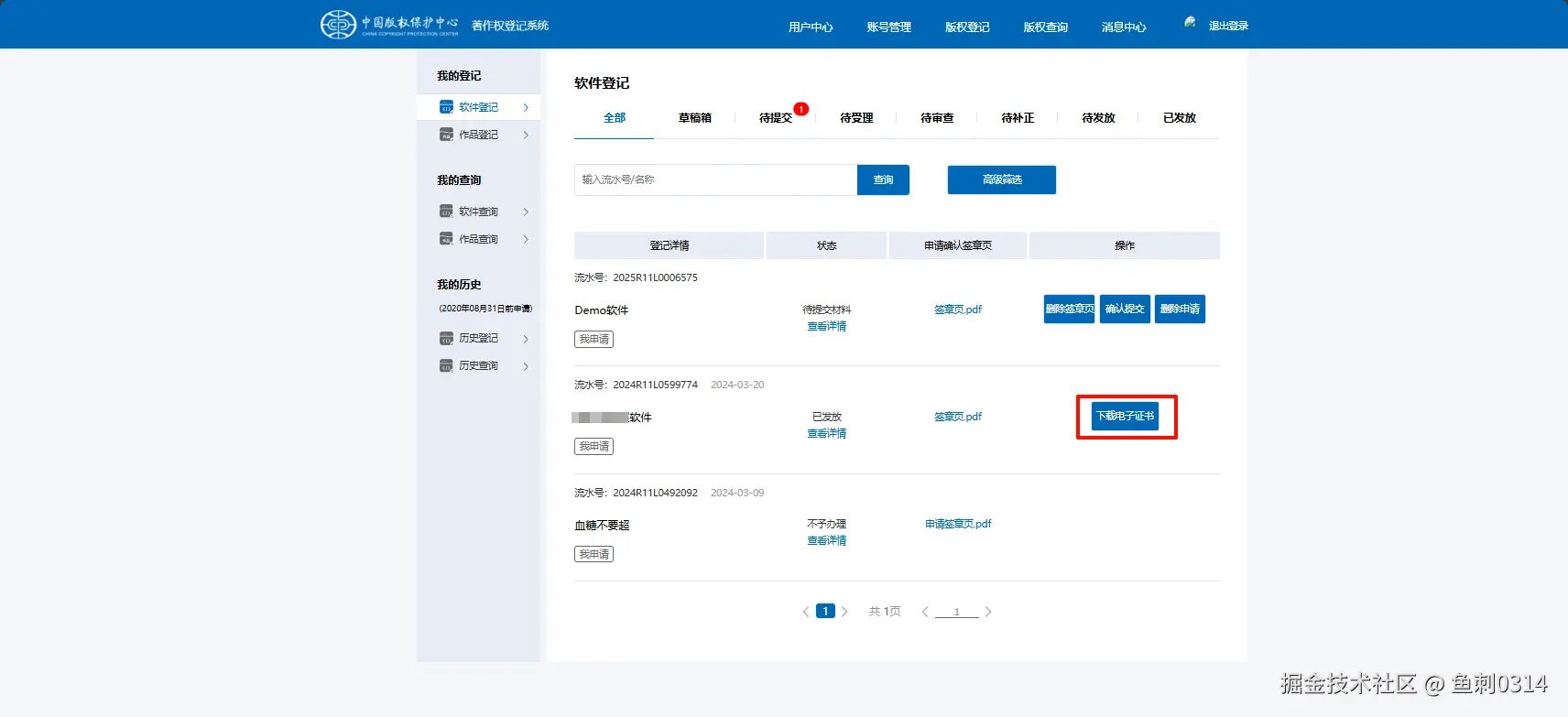The width and height of the screenshot is (1568, 717).
Task: Click 我申请 tag under 血糖不要超
Action: 594,554
